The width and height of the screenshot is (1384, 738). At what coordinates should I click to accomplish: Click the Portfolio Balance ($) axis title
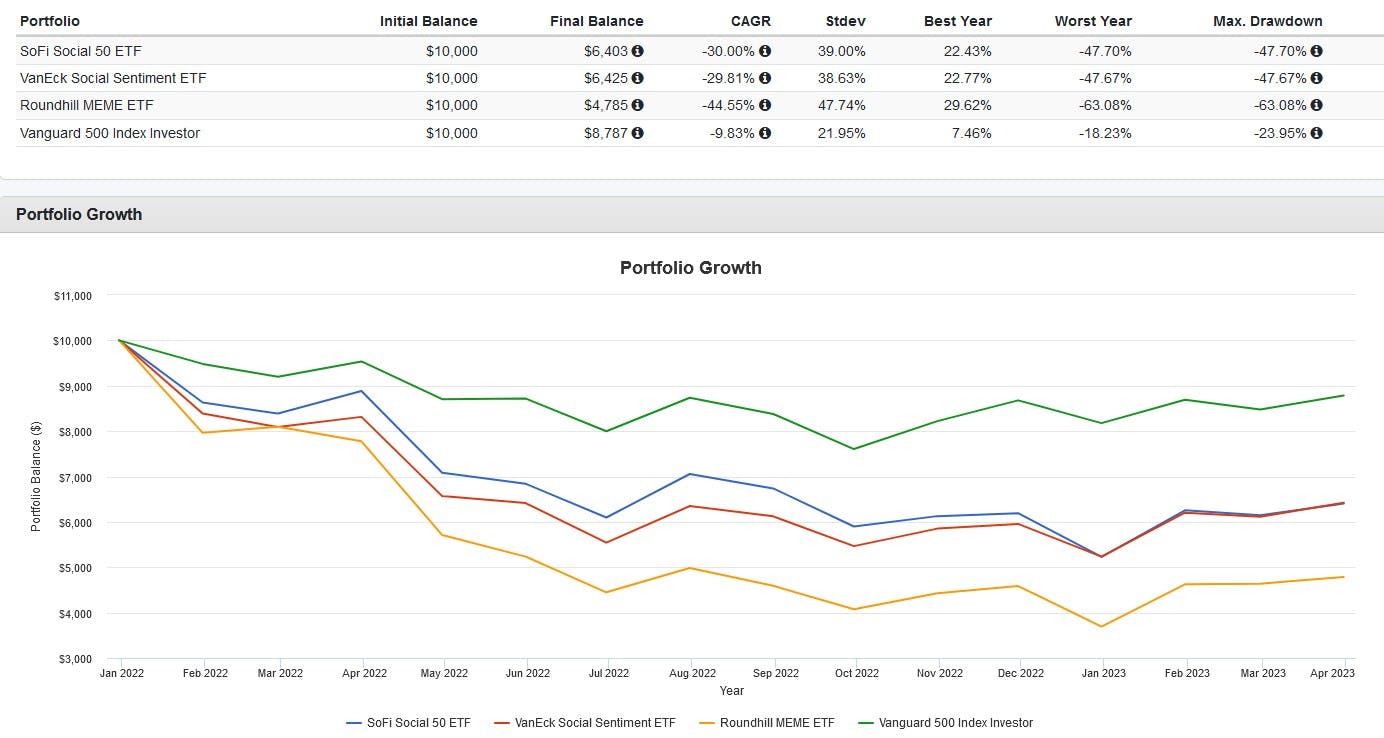(x=36, y=476)
